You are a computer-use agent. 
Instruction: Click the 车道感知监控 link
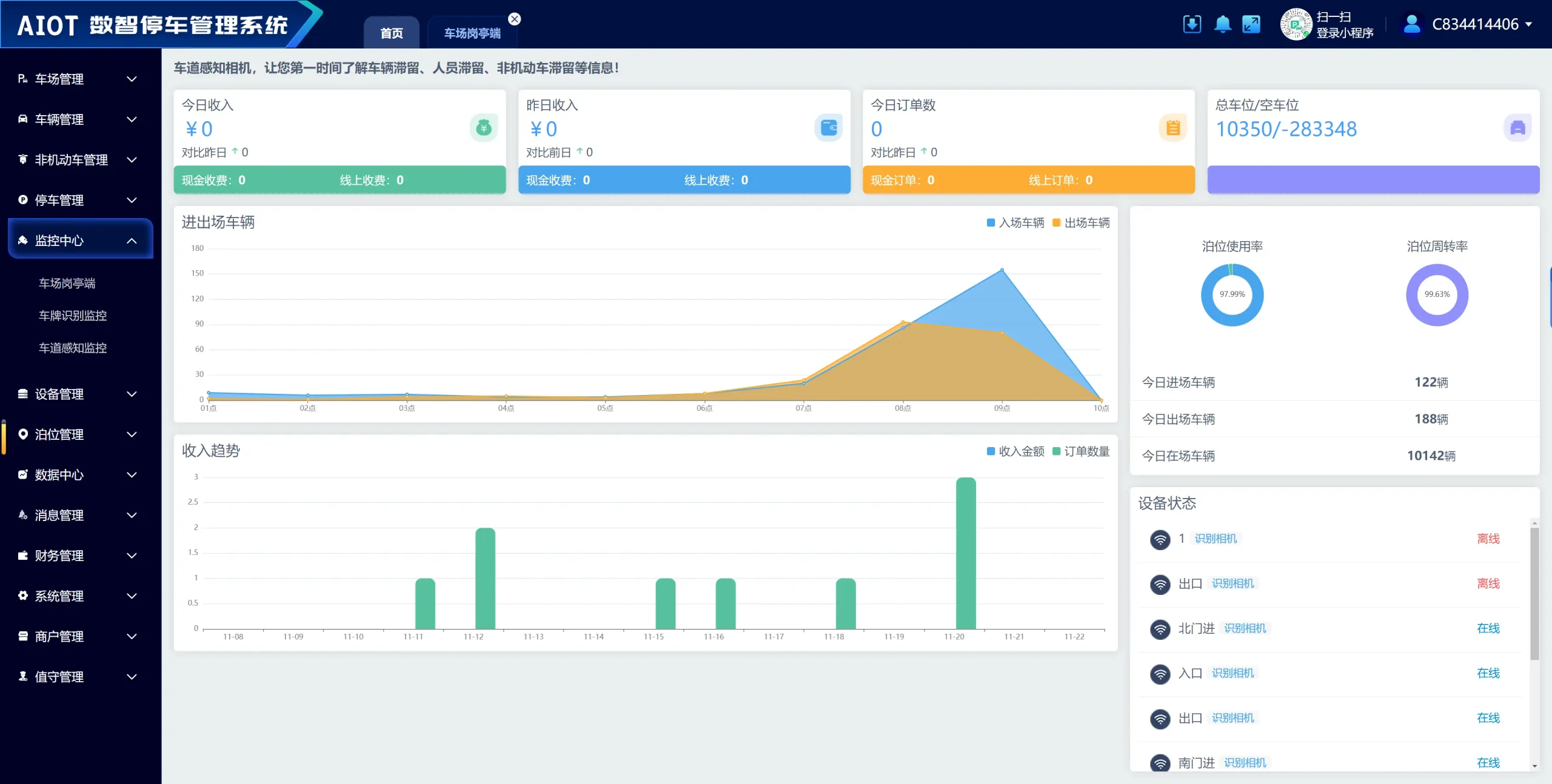click(73, 348)
